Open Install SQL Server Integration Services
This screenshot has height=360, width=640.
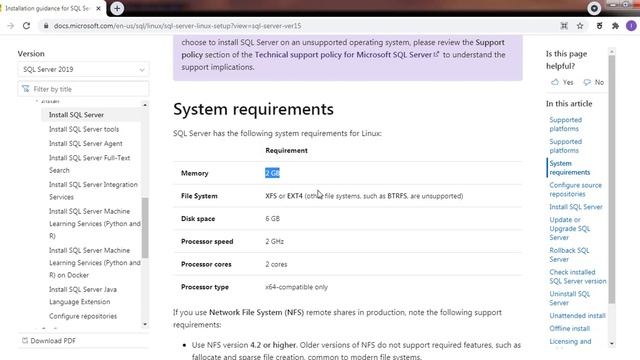point(93,191)
